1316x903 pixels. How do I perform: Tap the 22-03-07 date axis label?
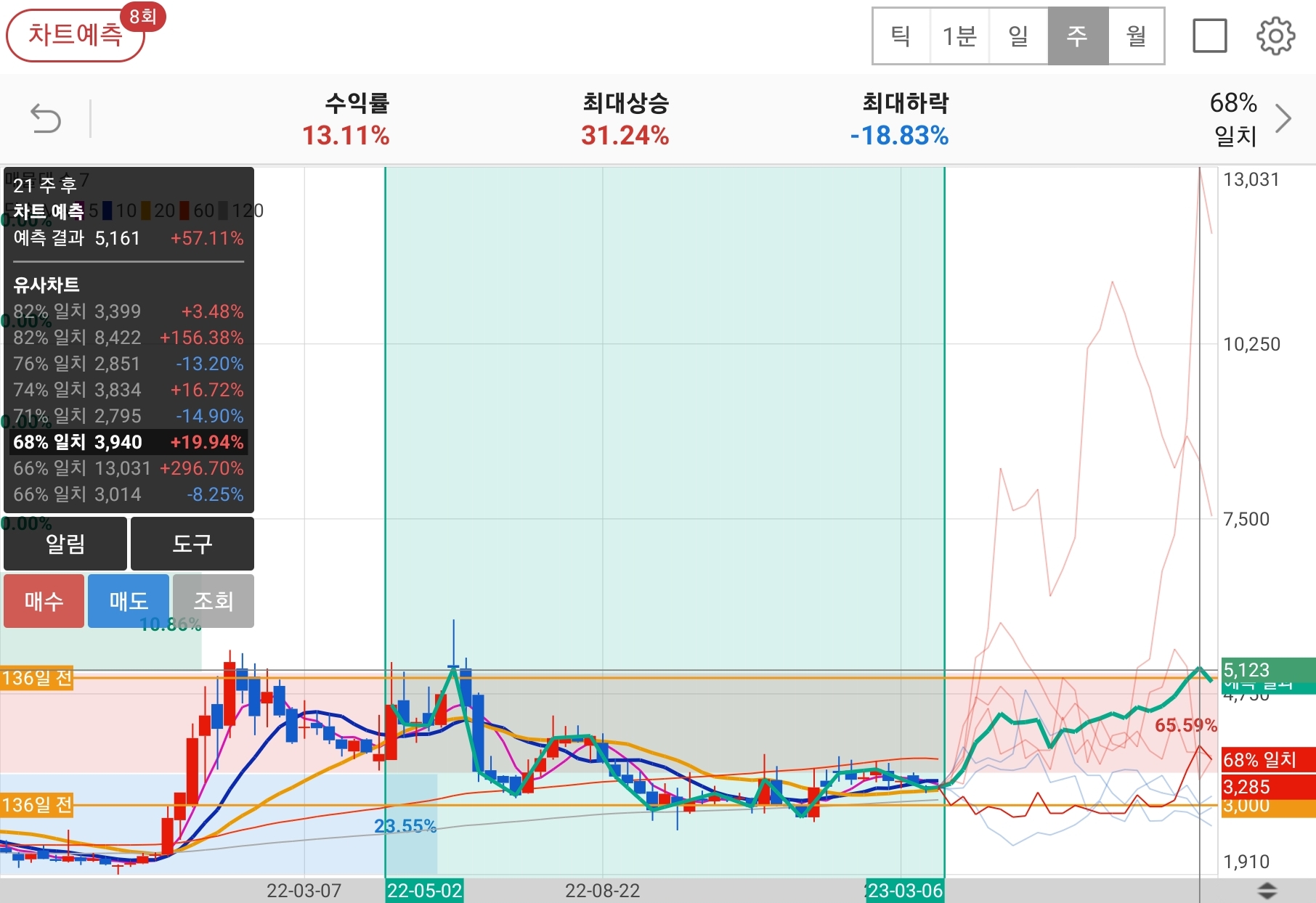[304, 891]
